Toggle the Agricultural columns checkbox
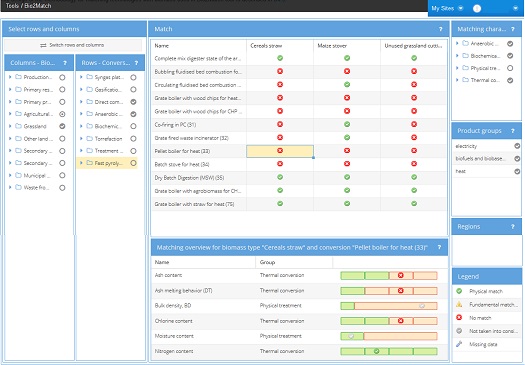This screenshot has width=525, height=365. click(62, 114)
